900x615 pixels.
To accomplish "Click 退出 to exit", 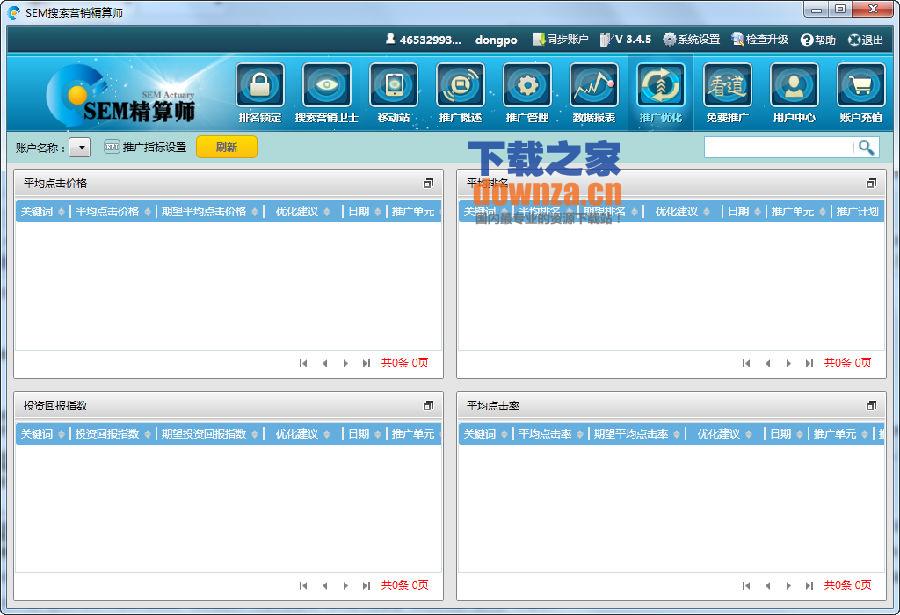I will (x=865, y=40).
